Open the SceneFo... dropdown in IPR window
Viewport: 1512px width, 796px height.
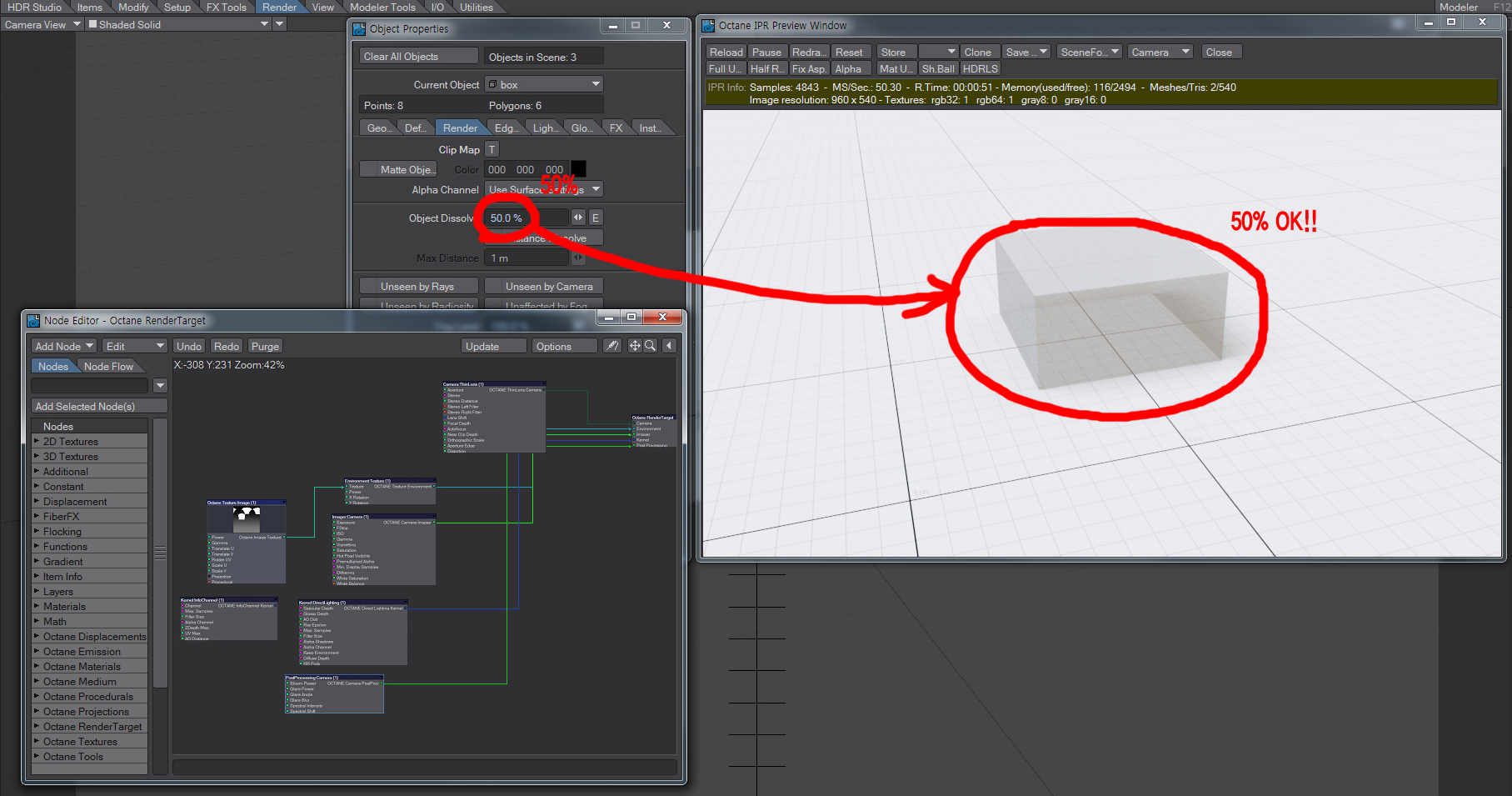click(1090, 52)
